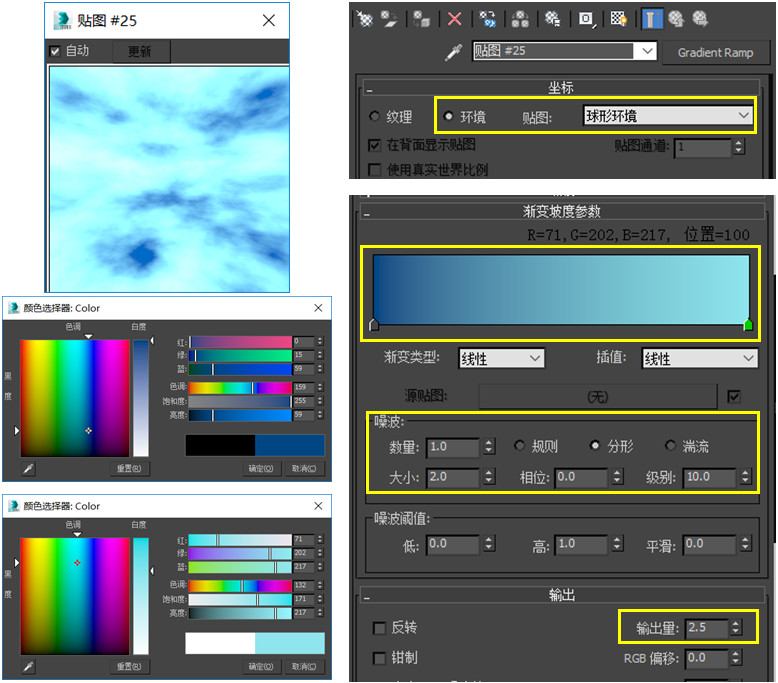Click the red X reset map icon
Viewport: 778px width, 683px height.
pyautogui.click(x=454, y=19)
